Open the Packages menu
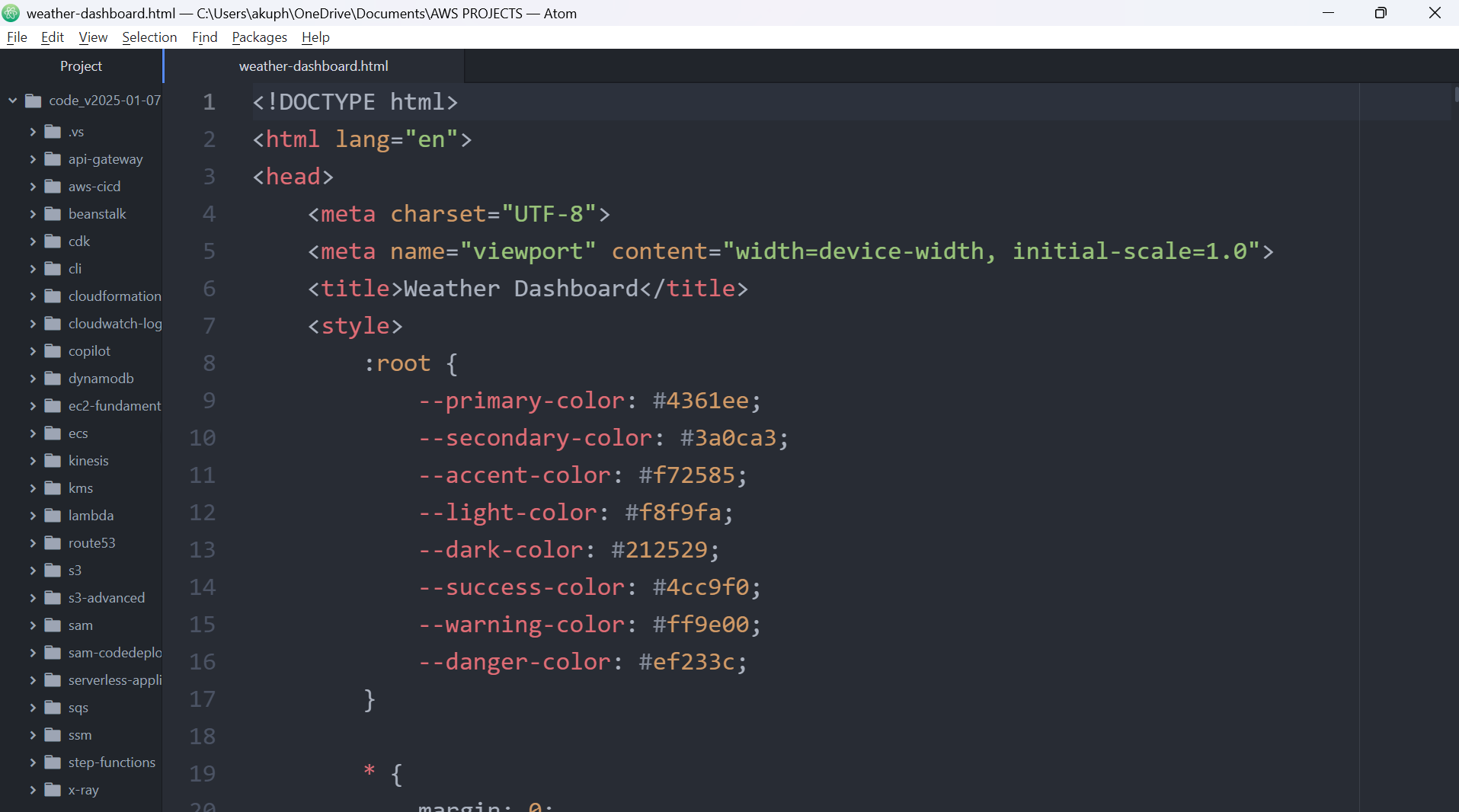Screen dimensions: 1459x812 (259, 37)
